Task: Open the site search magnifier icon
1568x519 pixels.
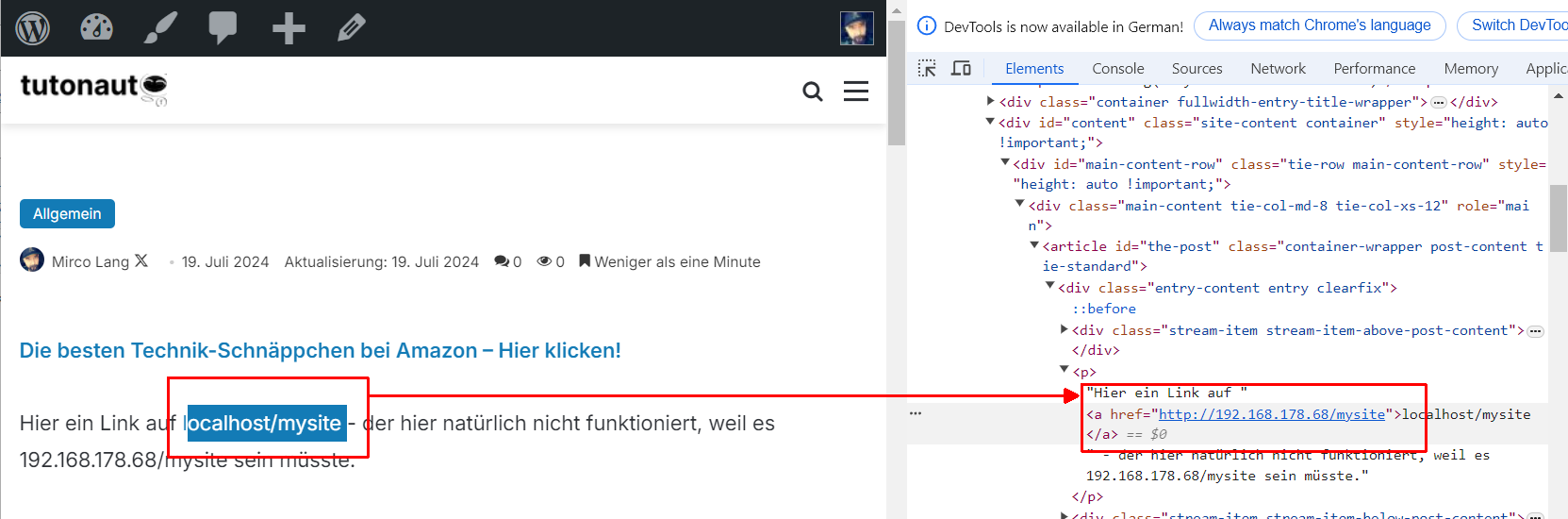Action: click(812, 92)
